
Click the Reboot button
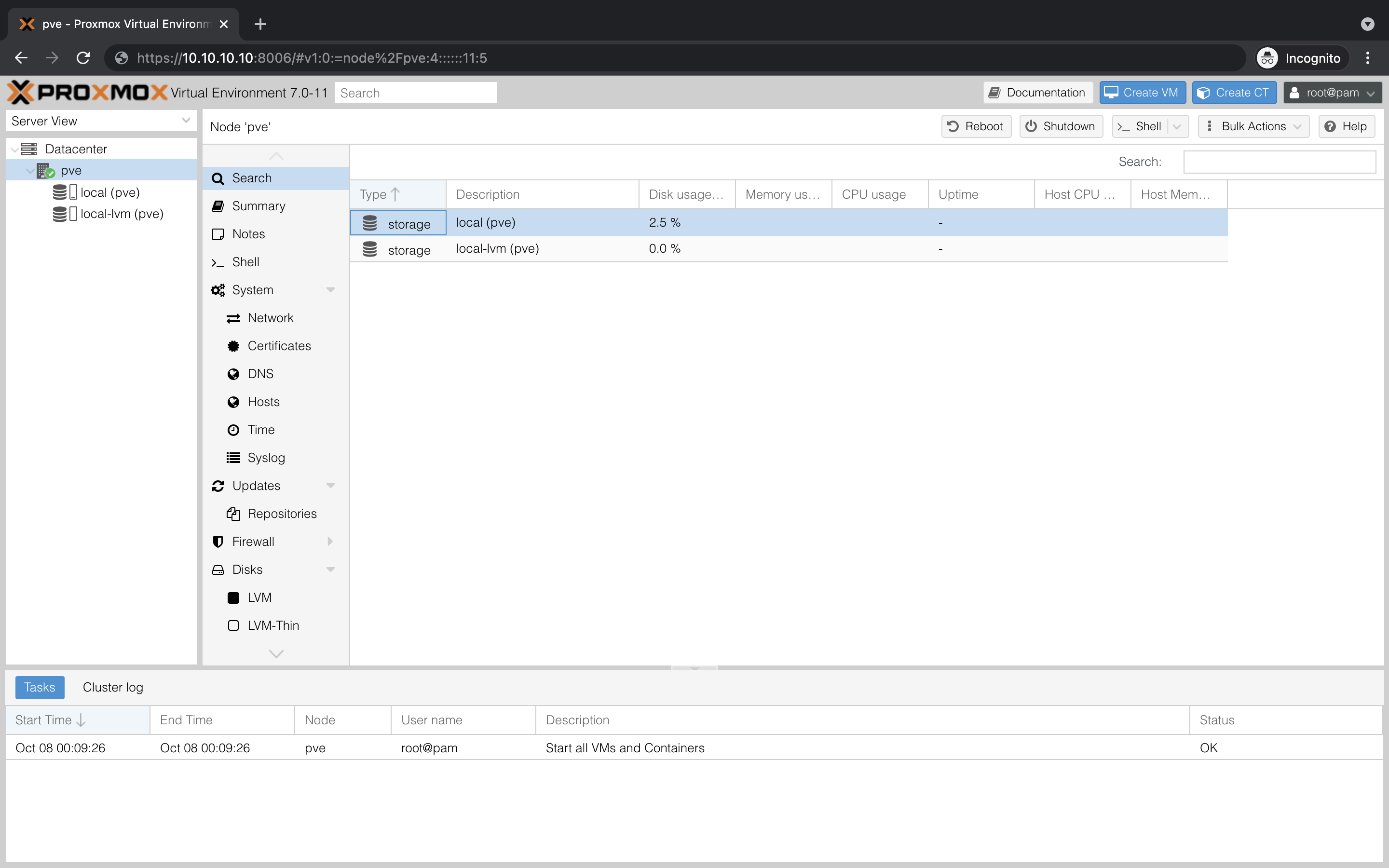coord(976,126)
